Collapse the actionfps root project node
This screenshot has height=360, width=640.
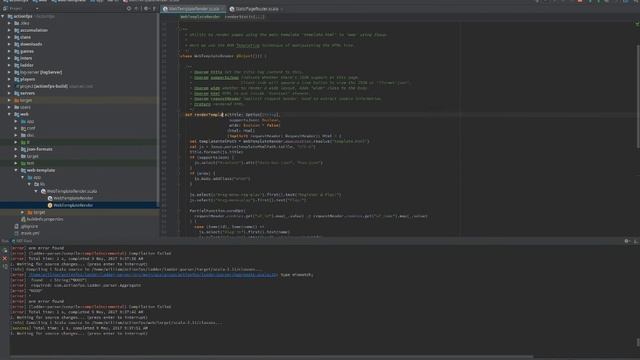3,16
